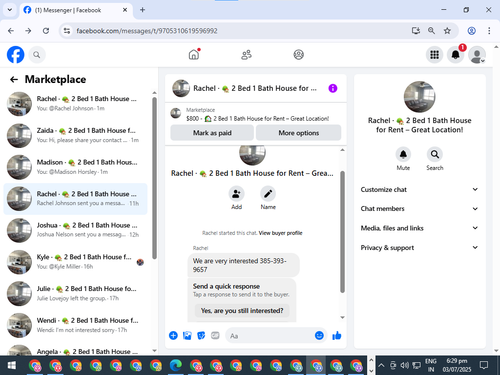
Task: Reload the page in Chrome
Action: coord(46,31)
